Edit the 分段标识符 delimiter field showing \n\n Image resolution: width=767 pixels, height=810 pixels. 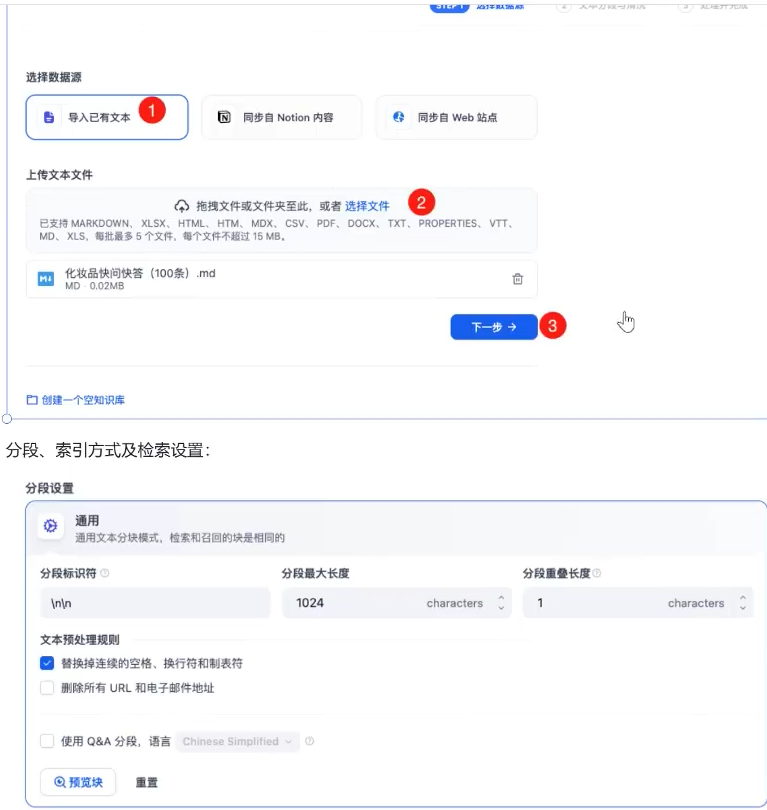pos(155,603)
